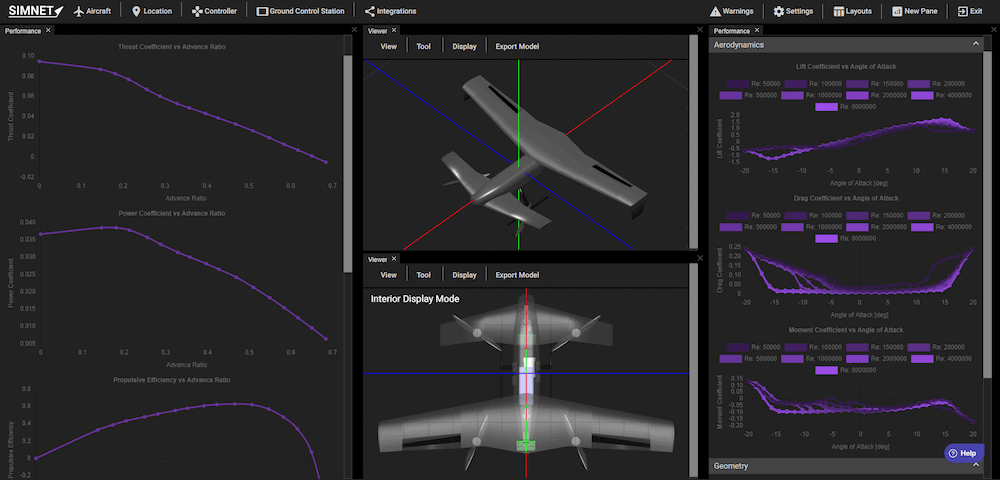
Task: Open Display menu in upper Viewer
Action: click(x=464, y=47)
